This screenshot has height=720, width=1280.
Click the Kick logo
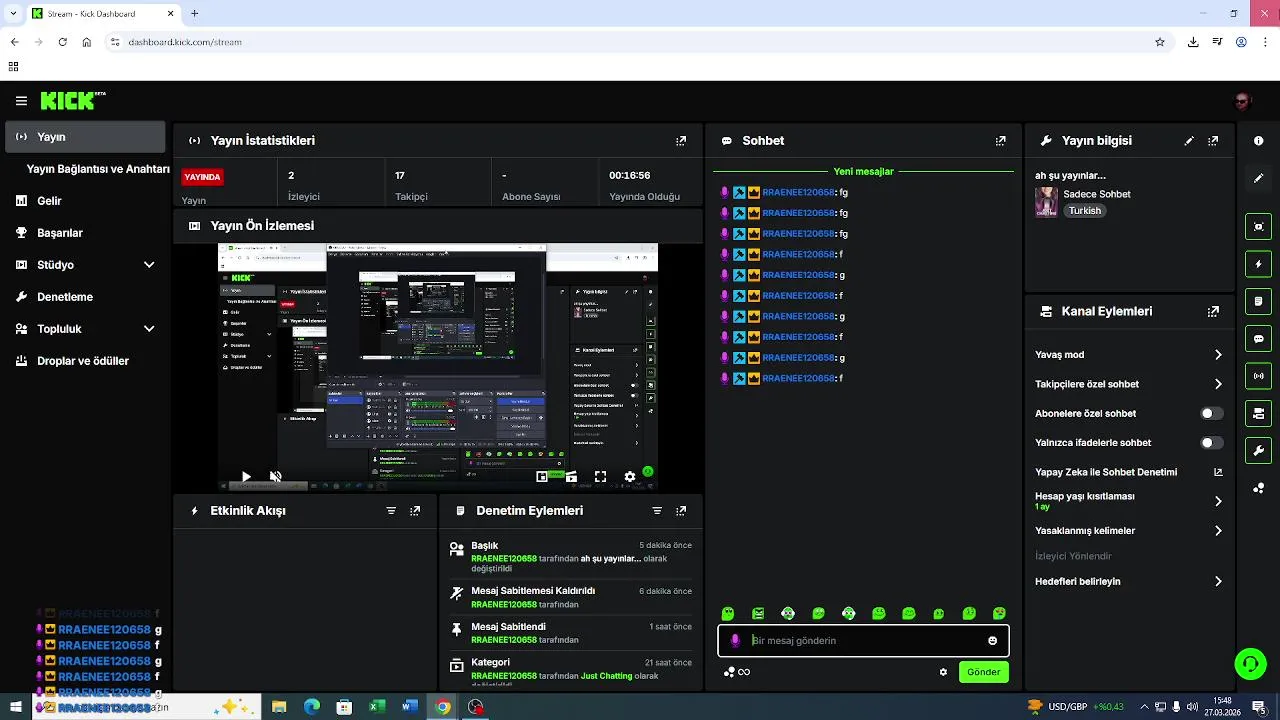pyautogui.click(x=72, y=100)
